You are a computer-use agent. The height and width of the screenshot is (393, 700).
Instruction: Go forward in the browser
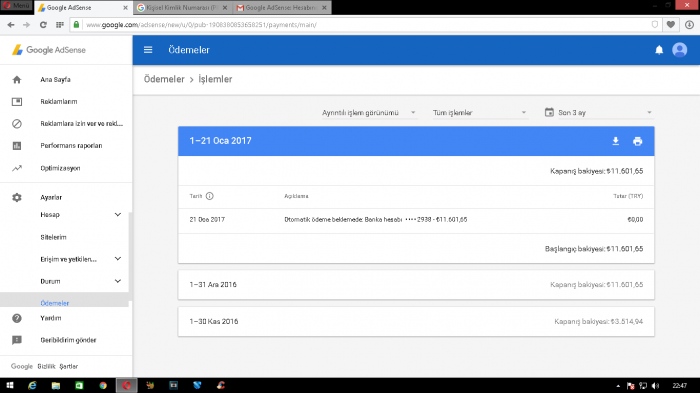[26, 25]
